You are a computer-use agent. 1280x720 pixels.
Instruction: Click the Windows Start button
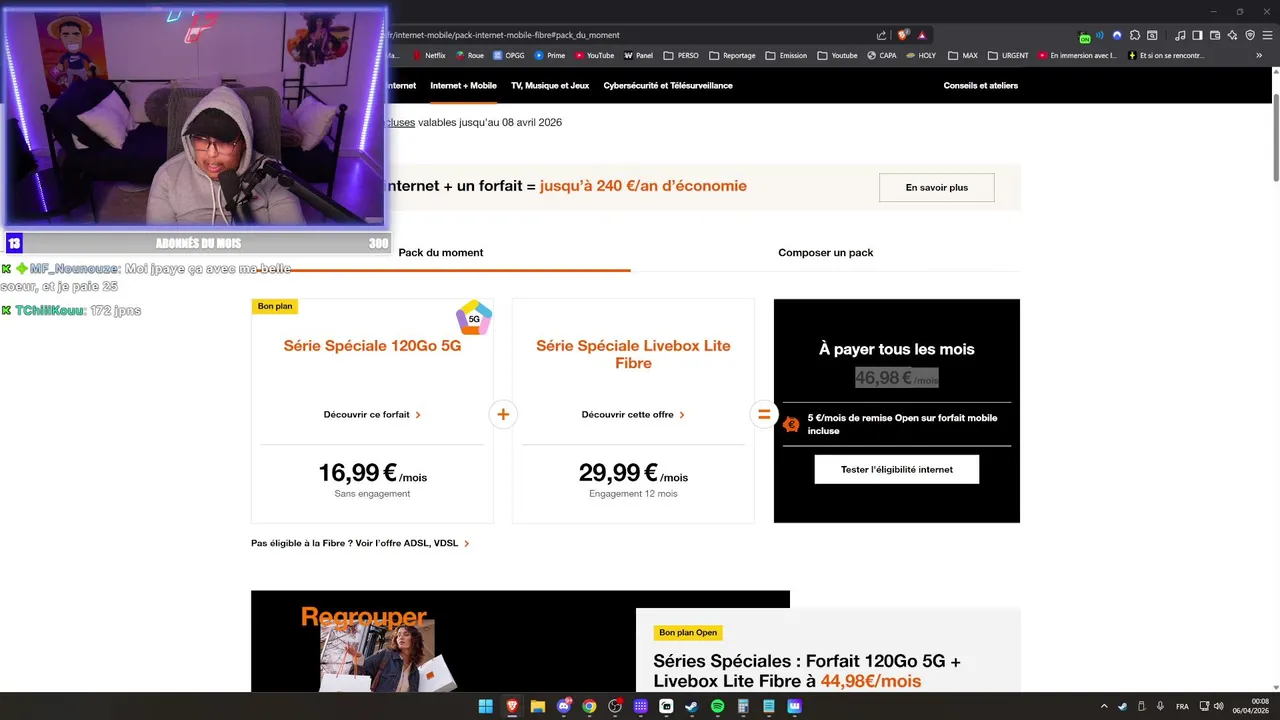[x=485, y=706]
